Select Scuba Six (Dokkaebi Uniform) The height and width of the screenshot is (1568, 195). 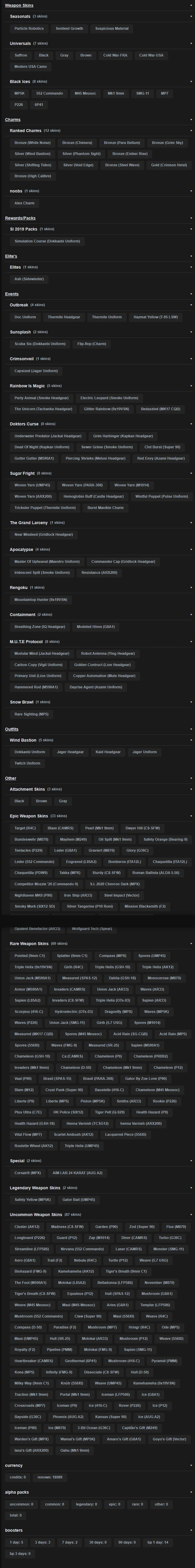pyautogui.click(x=40, y=344)
